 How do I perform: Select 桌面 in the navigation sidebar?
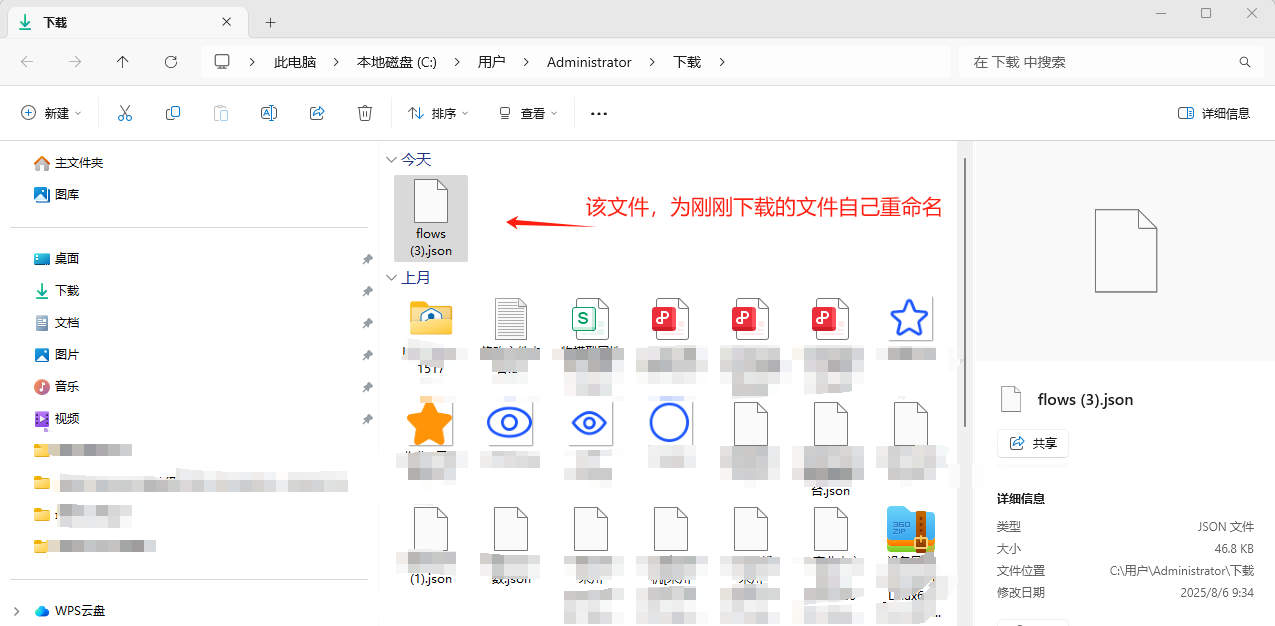(66, 258)
